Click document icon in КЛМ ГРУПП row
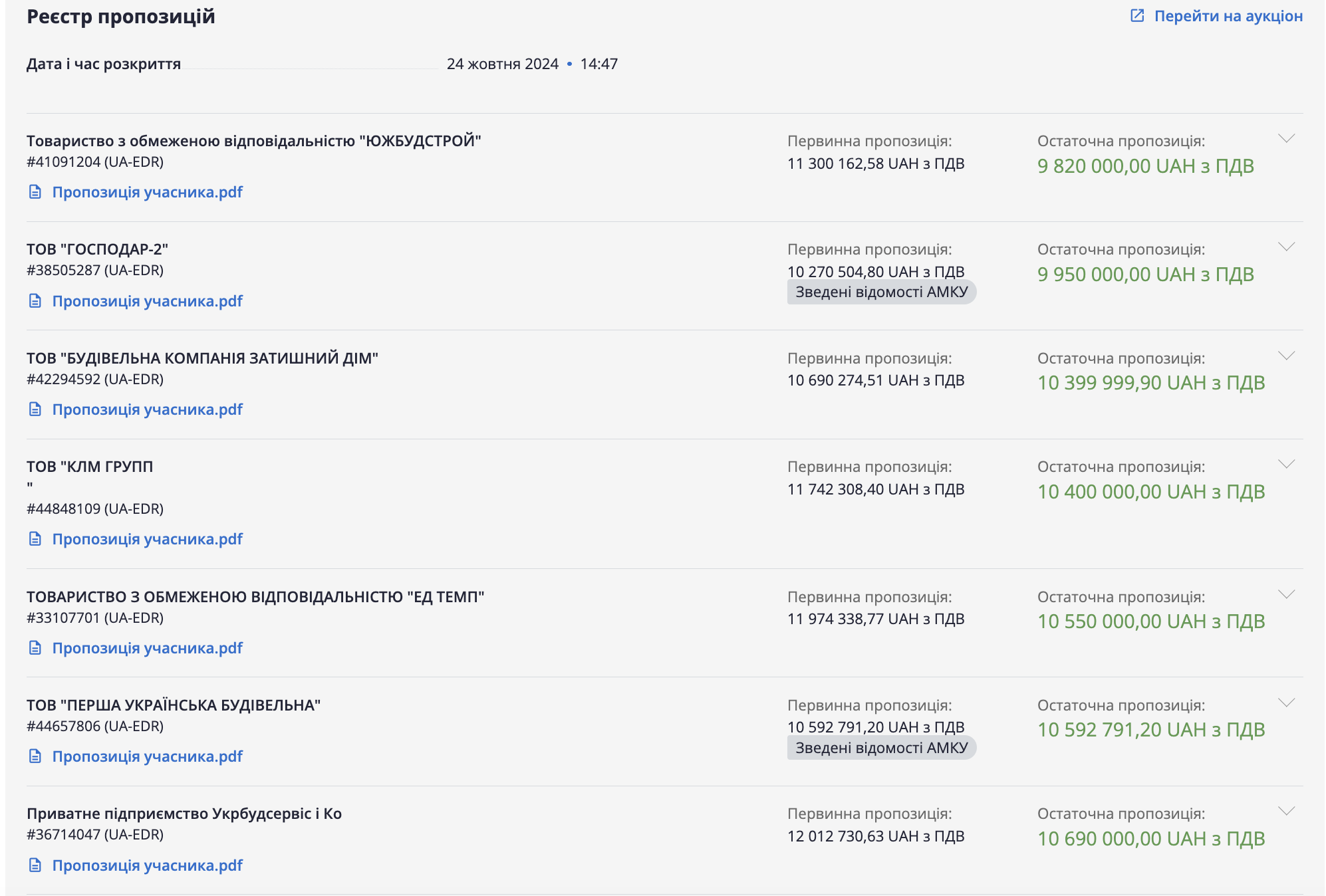This screenshot has width=1326, height=896. [35, 539]
